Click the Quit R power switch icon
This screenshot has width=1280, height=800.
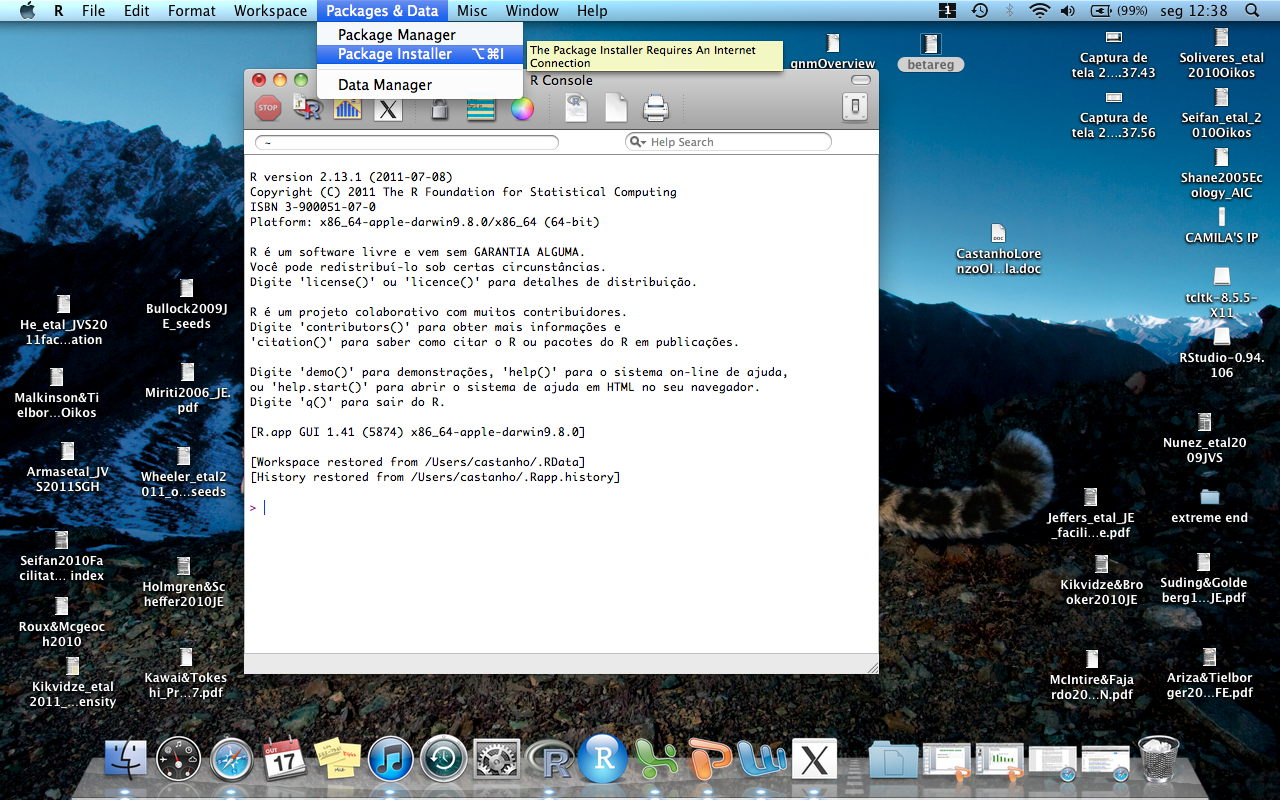(854, 107)
